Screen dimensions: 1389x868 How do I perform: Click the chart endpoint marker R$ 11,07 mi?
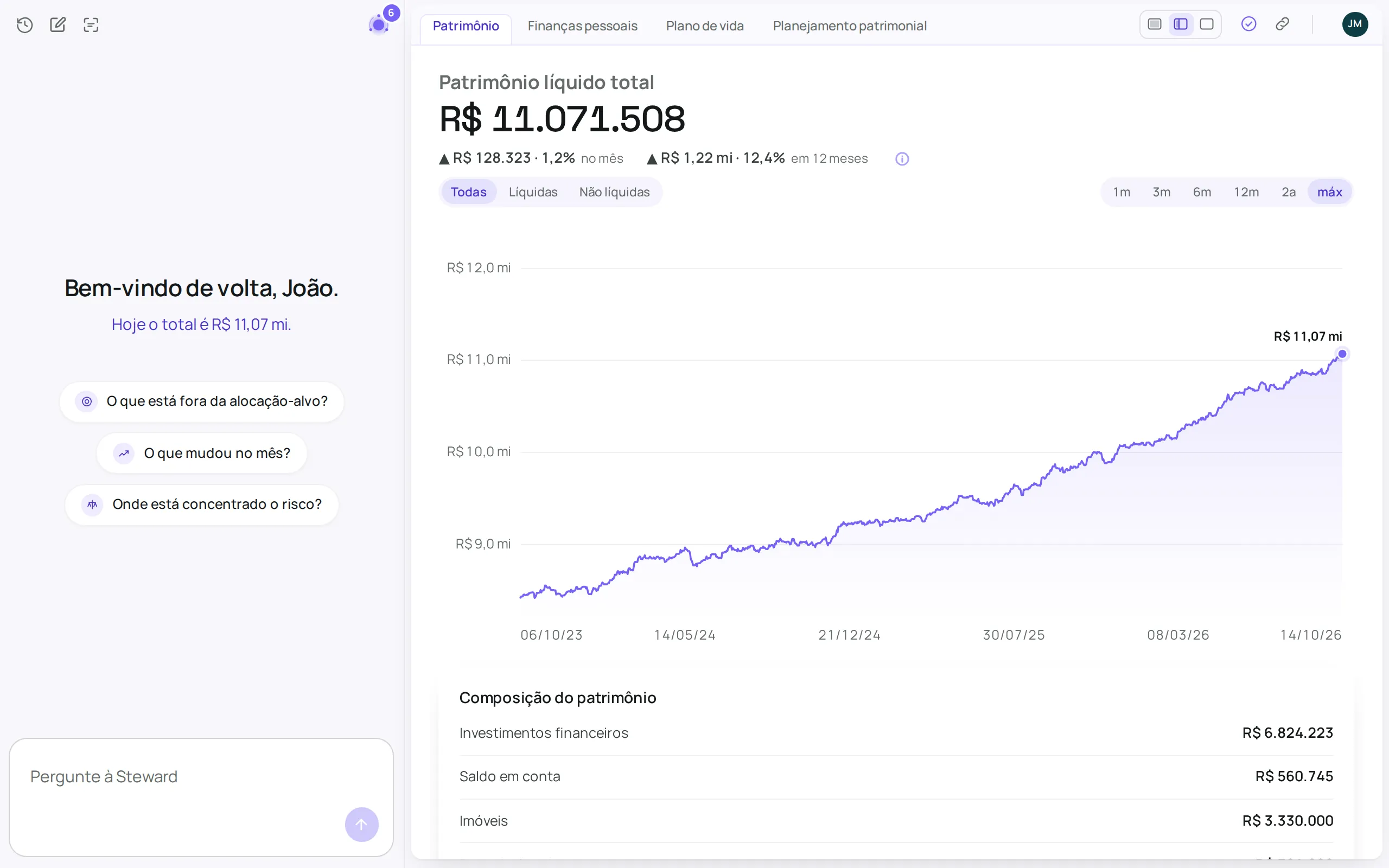pyautogui.click(x=1342, y=354)
